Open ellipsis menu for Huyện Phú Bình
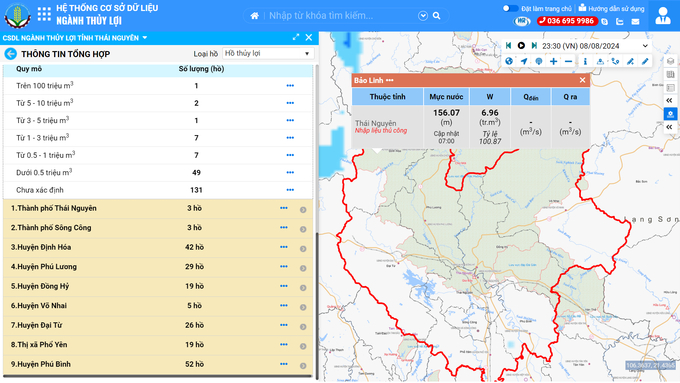The height and width of the screenshot is (383, 680). click(x=284, y=364)
